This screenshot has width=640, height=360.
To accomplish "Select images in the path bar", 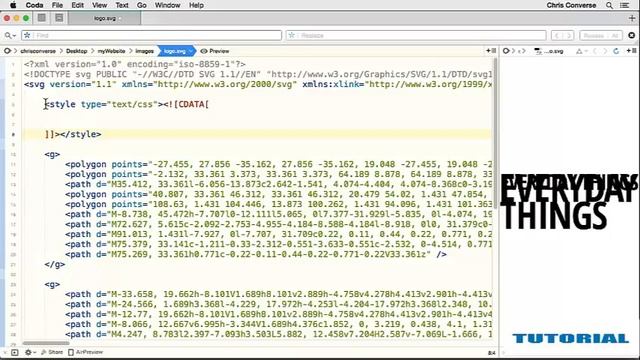I will tap(144, 51).
